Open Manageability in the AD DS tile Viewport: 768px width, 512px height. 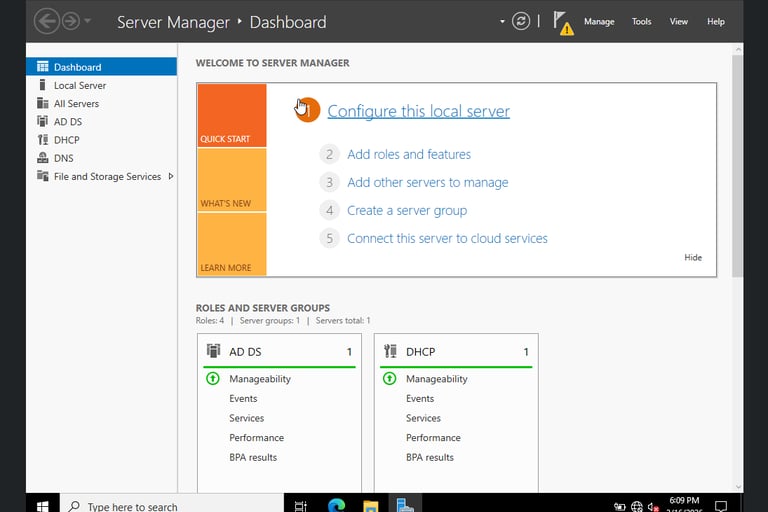[260, 379]
